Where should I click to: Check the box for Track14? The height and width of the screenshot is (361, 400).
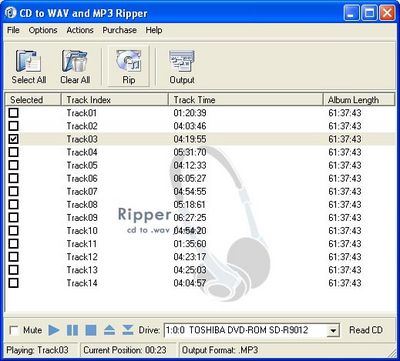pyautogui.click(x=14, y=283)
